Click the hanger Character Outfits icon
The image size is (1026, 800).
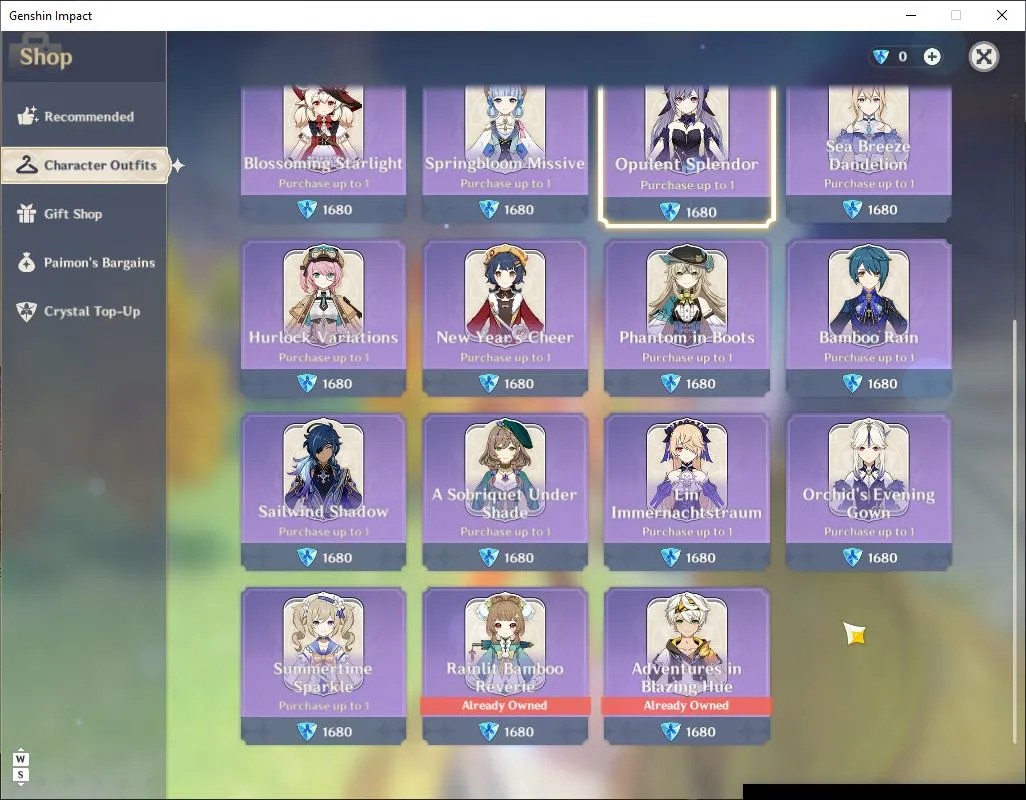tap(27, 165)
